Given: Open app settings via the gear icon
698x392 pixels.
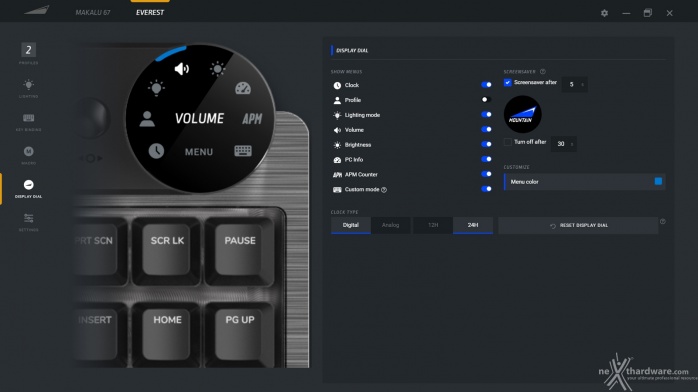Looking at the screenshot, I should coord(604,13).
